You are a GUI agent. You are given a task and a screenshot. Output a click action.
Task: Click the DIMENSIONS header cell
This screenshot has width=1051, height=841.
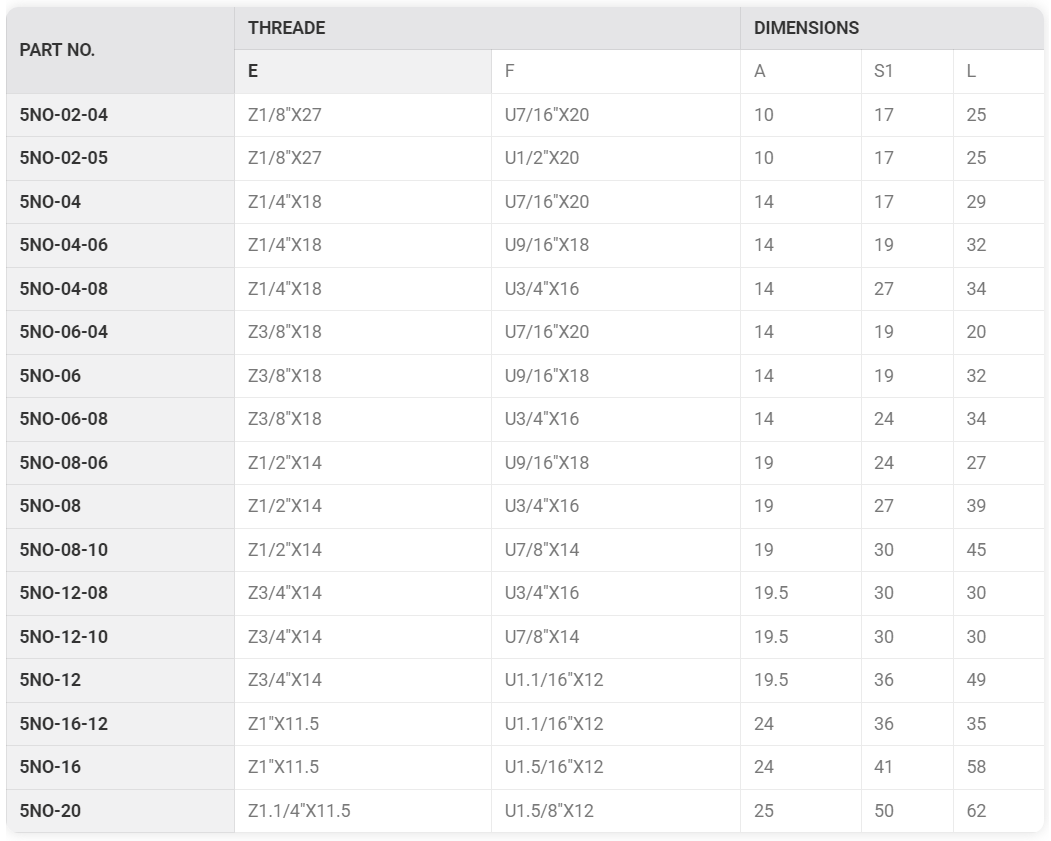pos(892,28)
